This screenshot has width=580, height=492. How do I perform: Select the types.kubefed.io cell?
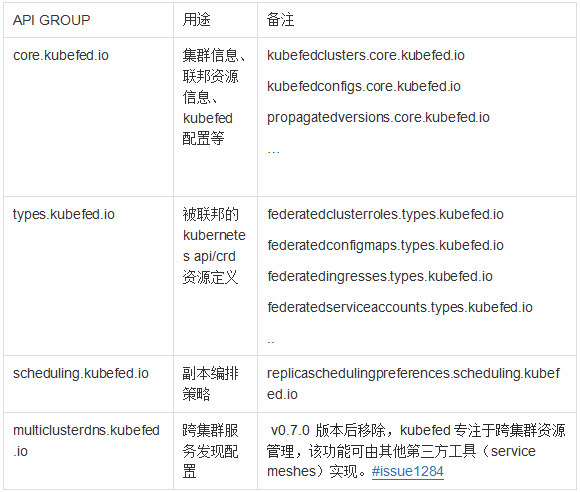pyautogui.click(x=88, y=276)
